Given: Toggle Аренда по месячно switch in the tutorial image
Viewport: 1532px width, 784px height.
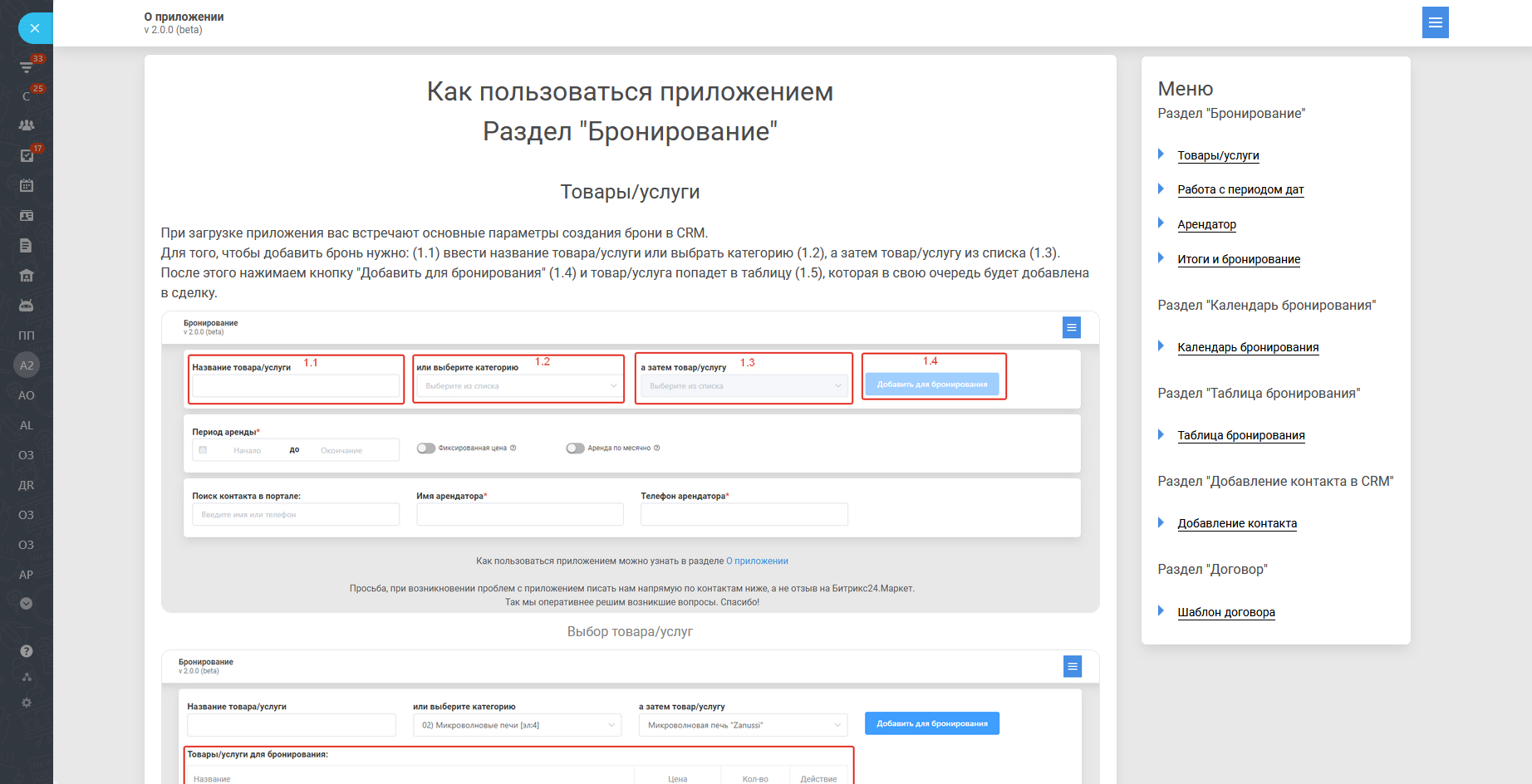Looking at the screenshot, I should [575, 448].
